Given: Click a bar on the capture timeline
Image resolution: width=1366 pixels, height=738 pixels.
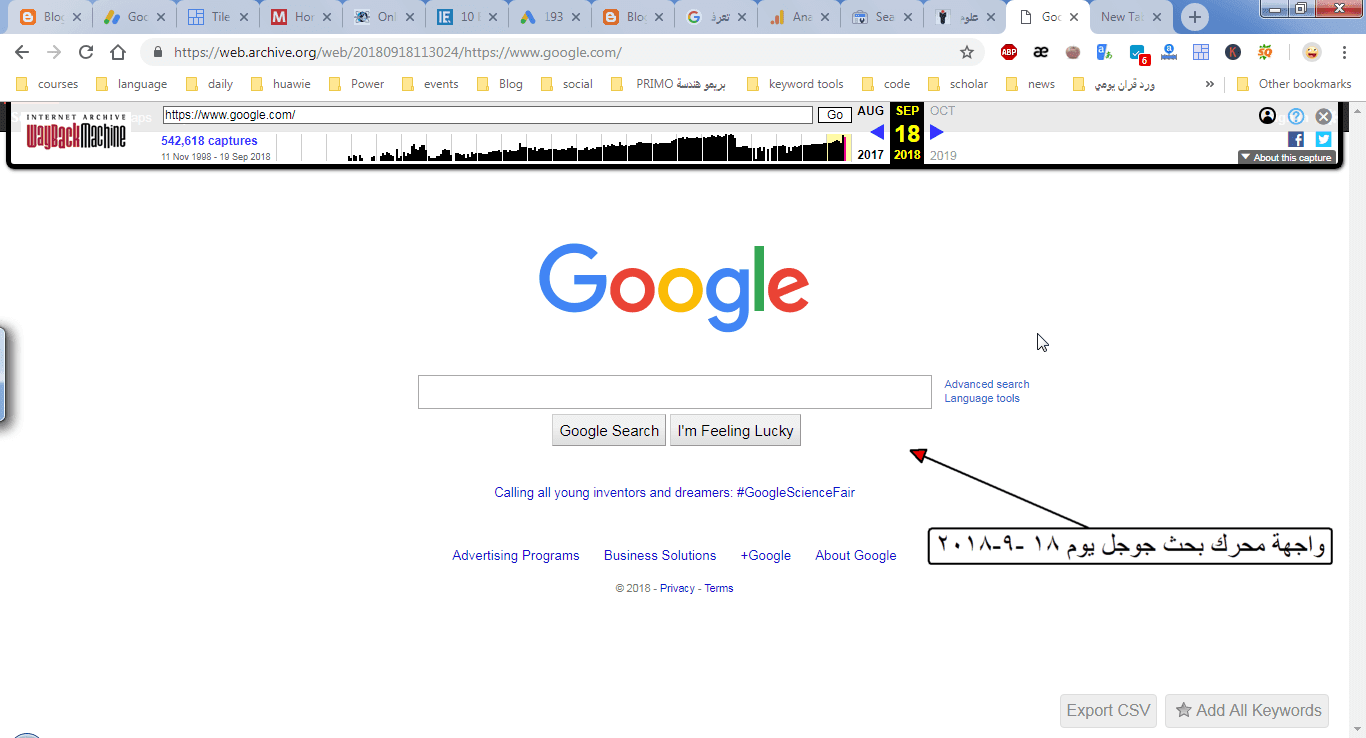Looking at the screenshot, I should pos(700,152).
